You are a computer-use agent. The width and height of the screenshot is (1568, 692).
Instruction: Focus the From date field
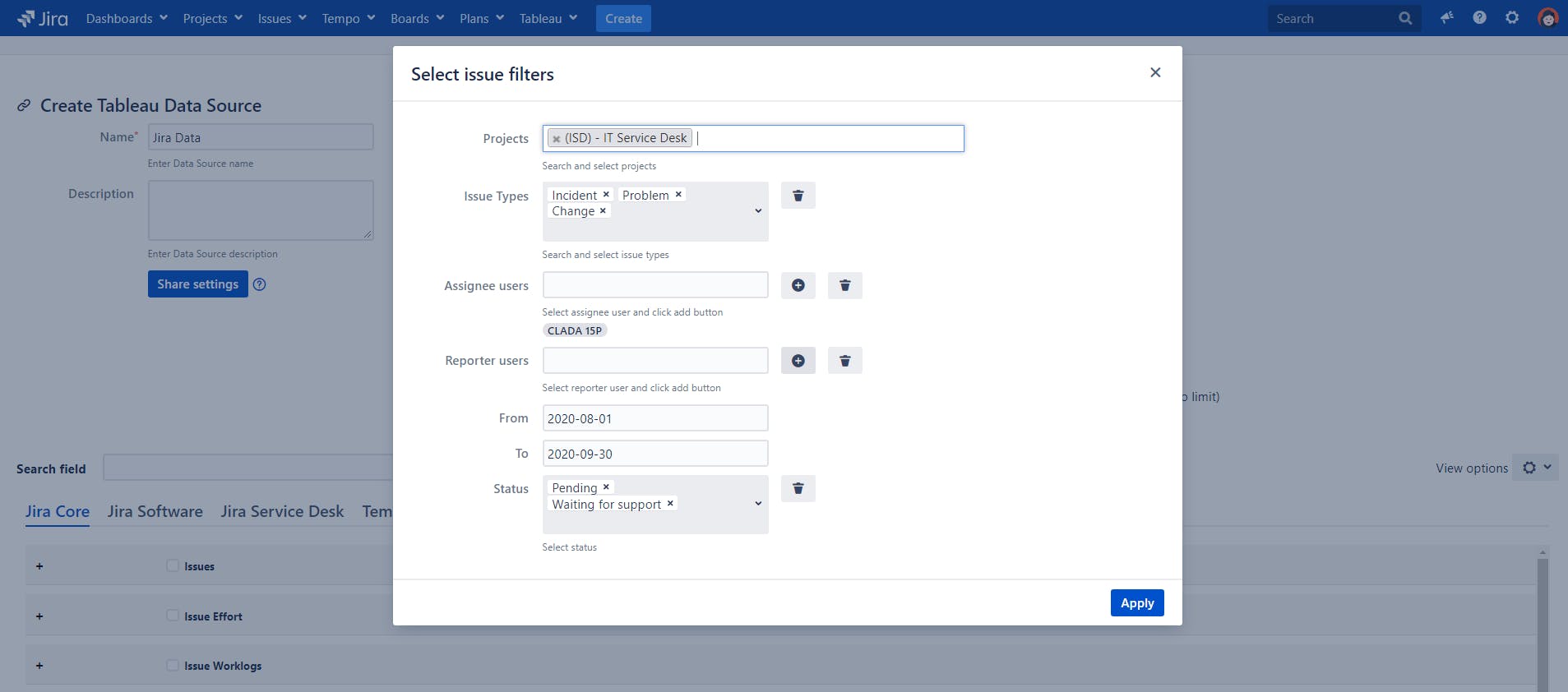pos(655,418)
